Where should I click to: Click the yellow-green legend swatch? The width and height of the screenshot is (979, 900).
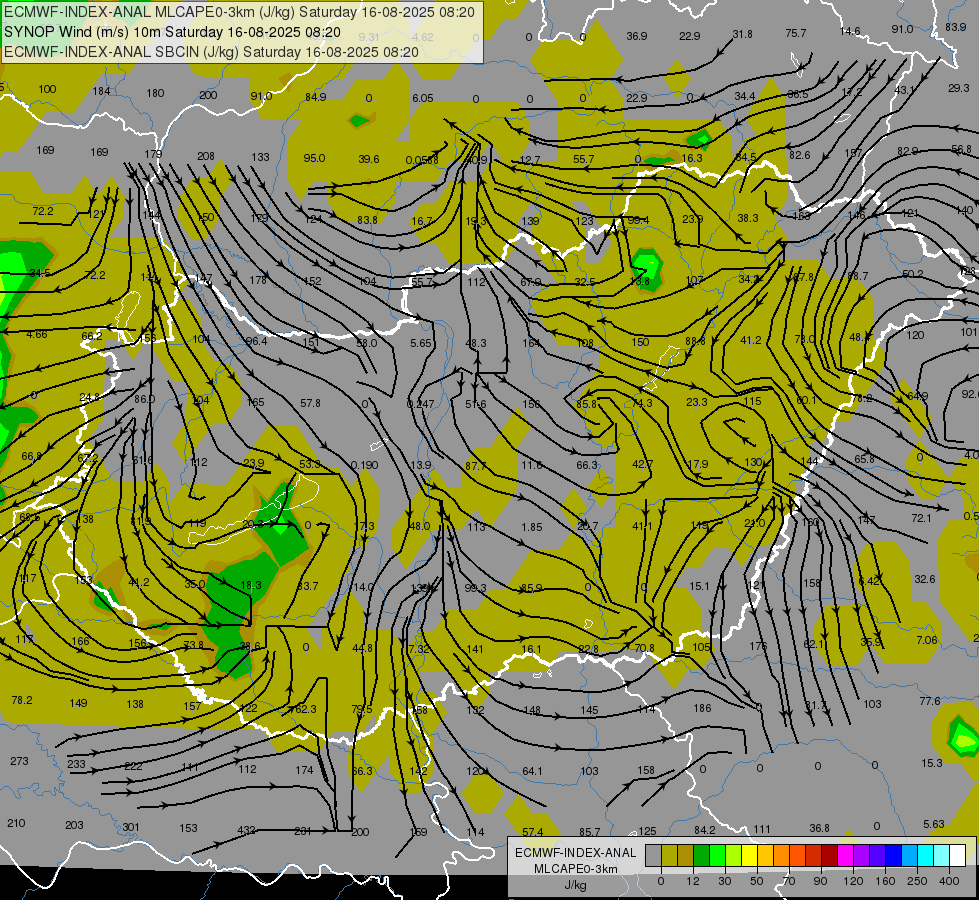point(734,856)
